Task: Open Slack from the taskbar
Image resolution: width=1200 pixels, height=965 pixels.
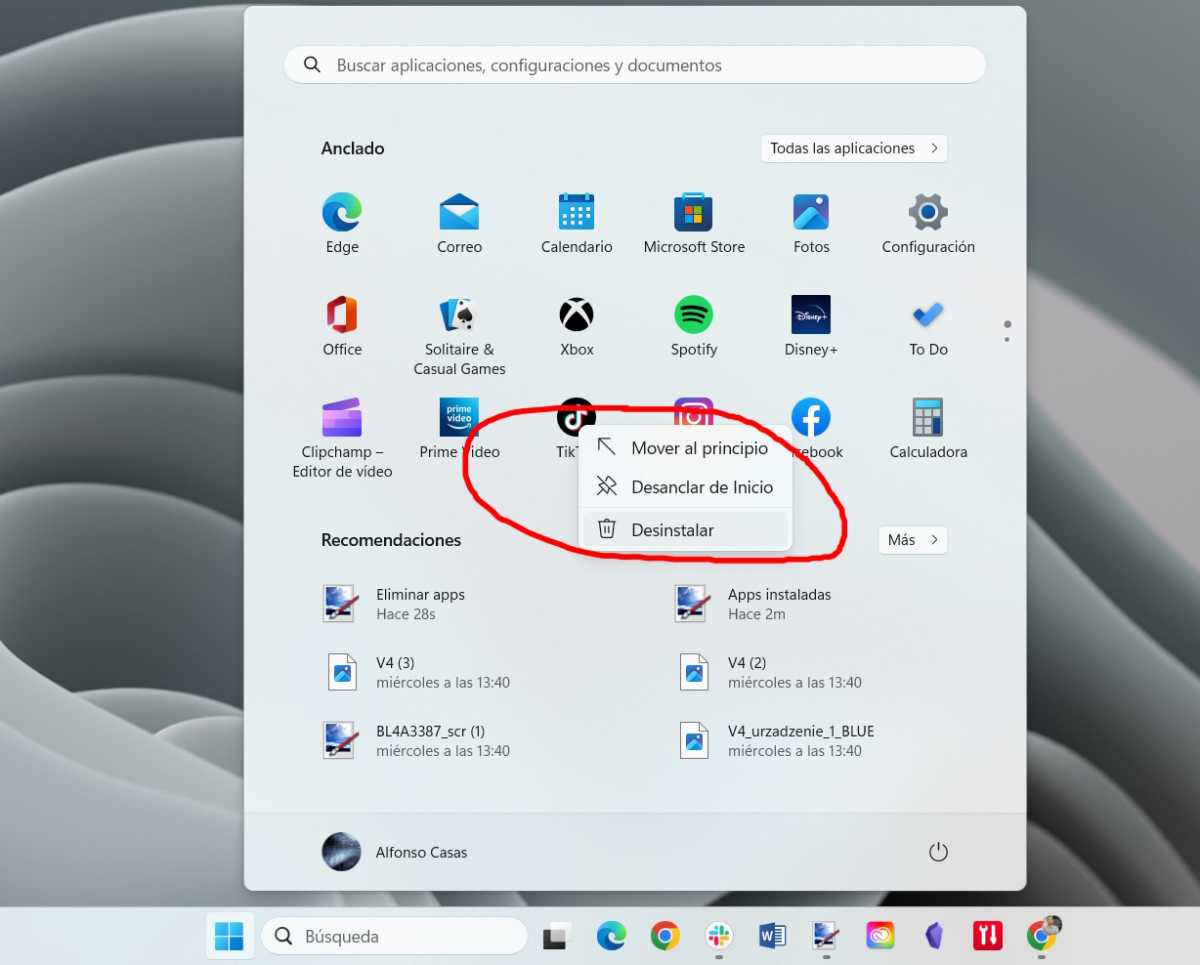Action: tap(718, 936)
